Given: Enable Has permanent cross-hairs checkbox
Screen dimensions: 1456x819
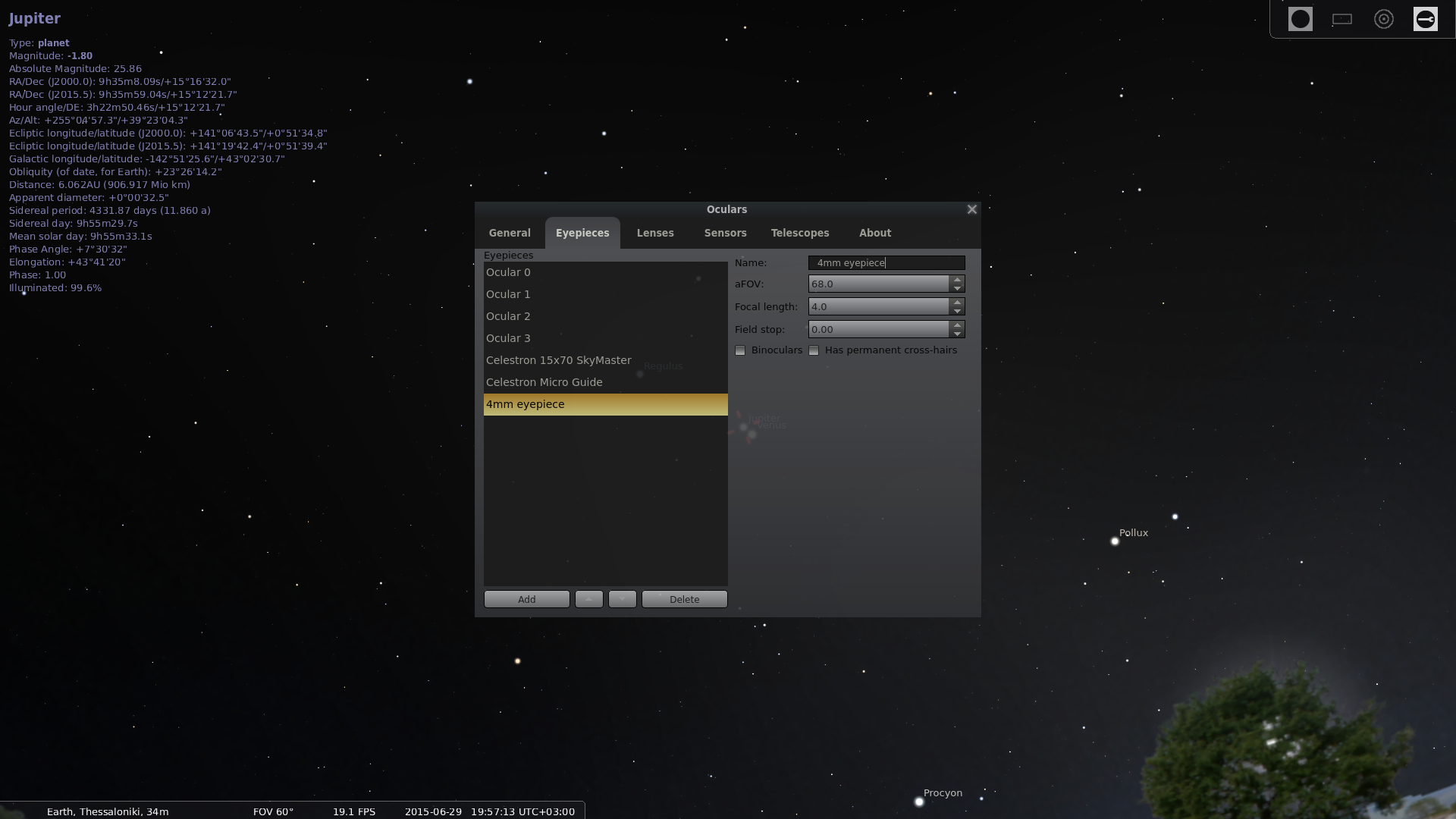Looking at the screenshot, I should 814,350.
